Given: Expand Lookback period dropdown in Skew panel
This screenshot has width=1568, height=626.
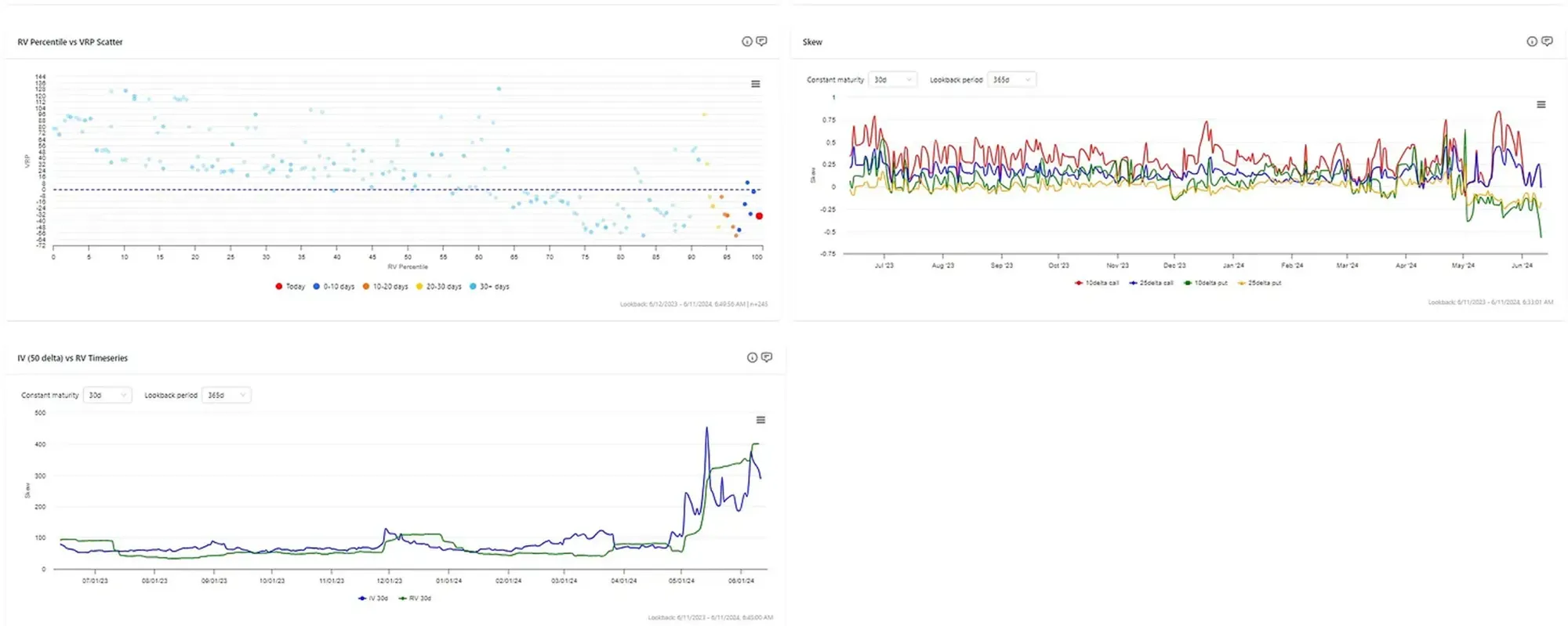Looking at the screenshot, I should (1011, 80).
